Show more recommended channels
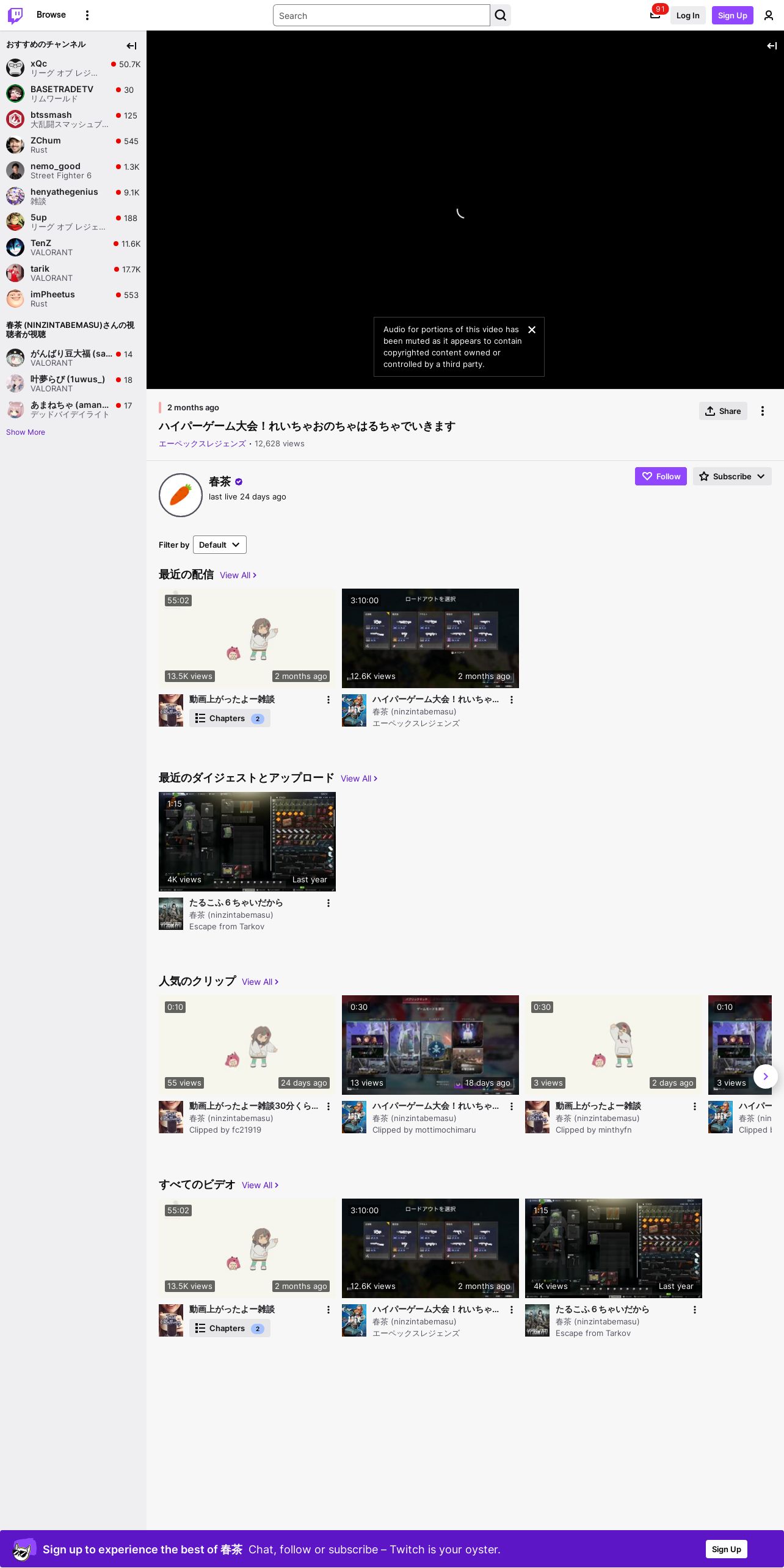This screenshot has width=784, height=1568. point(26,432)
